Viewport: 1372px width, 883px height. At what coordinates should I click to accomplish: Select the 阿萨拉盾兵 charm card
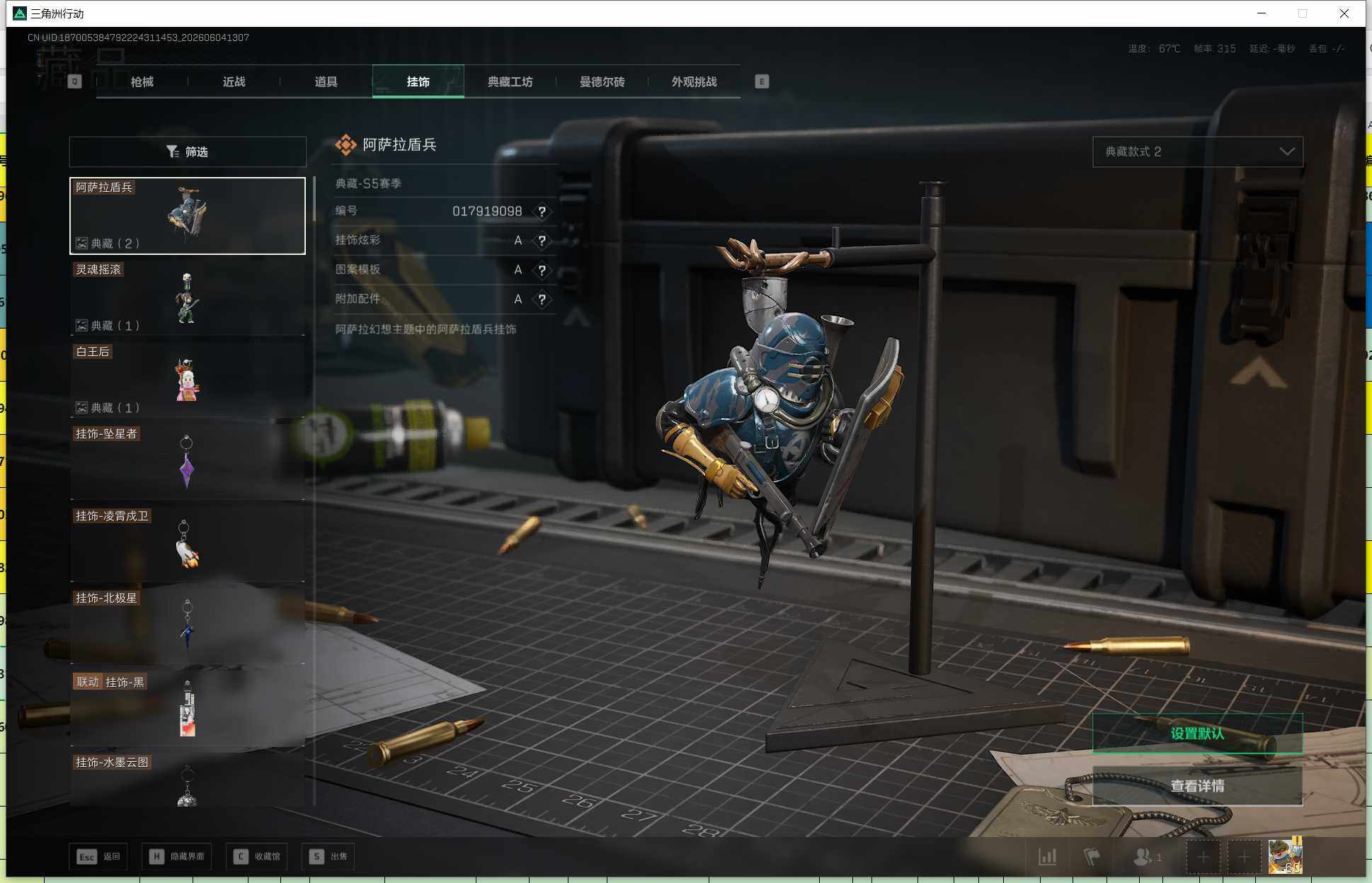pyautogui.click(x=188, y=216)
